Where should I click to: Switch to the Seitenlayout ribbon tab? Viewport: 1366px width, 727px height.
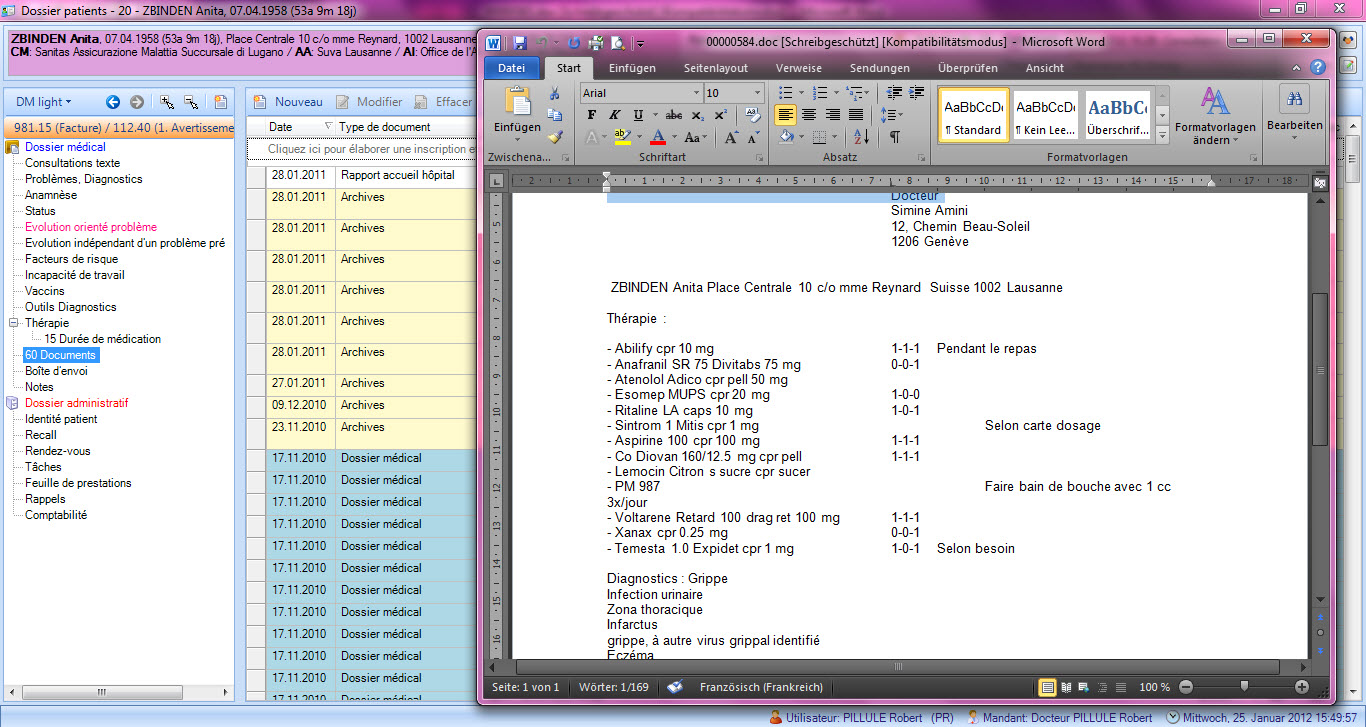click(716, 68)
